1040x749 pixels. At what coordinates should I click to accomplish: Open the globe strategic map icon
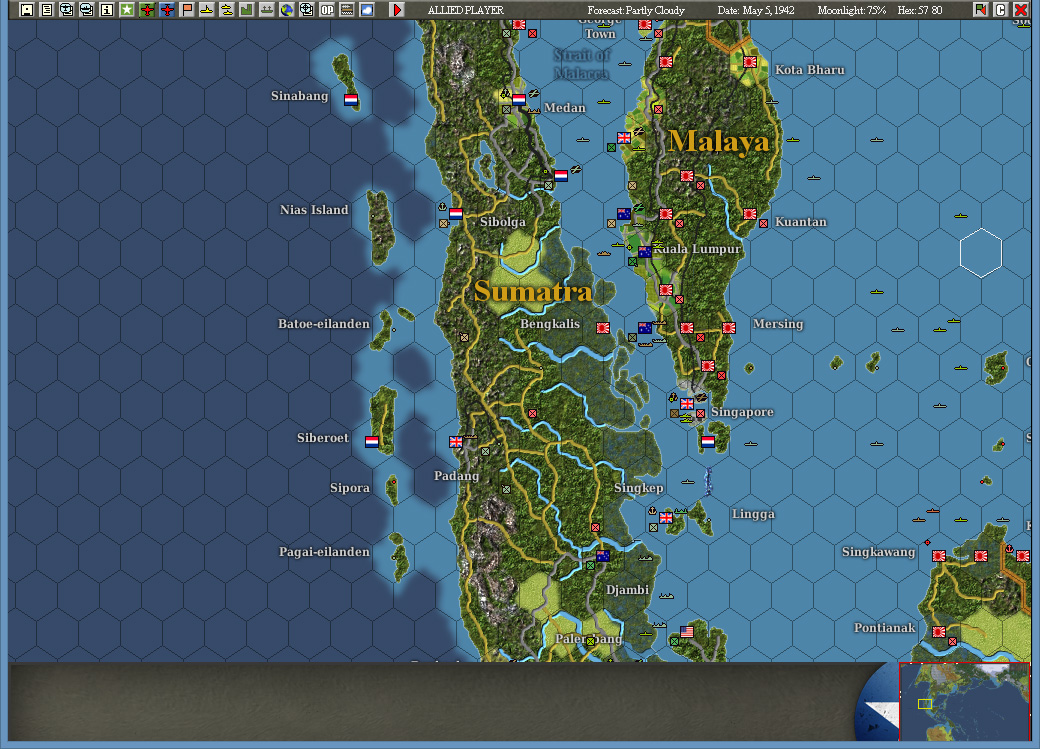point(287,8)
